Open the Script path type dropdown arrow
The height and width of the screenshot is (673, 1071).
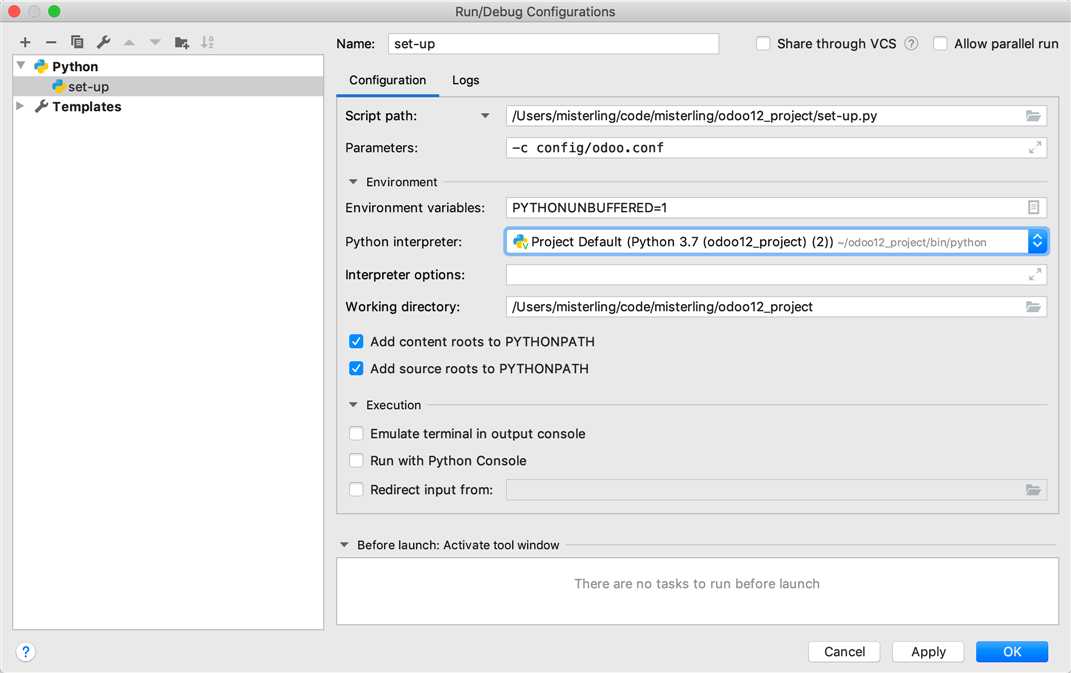coord(485,116)
